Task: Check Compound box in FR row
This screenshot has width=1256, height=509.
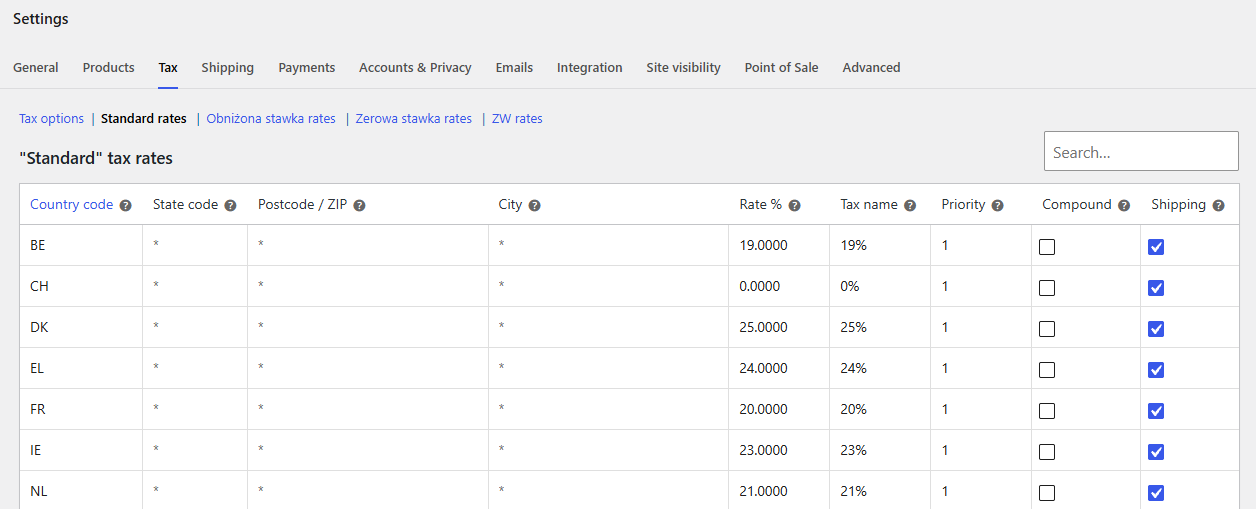Action: click(x=1047, y=411)
